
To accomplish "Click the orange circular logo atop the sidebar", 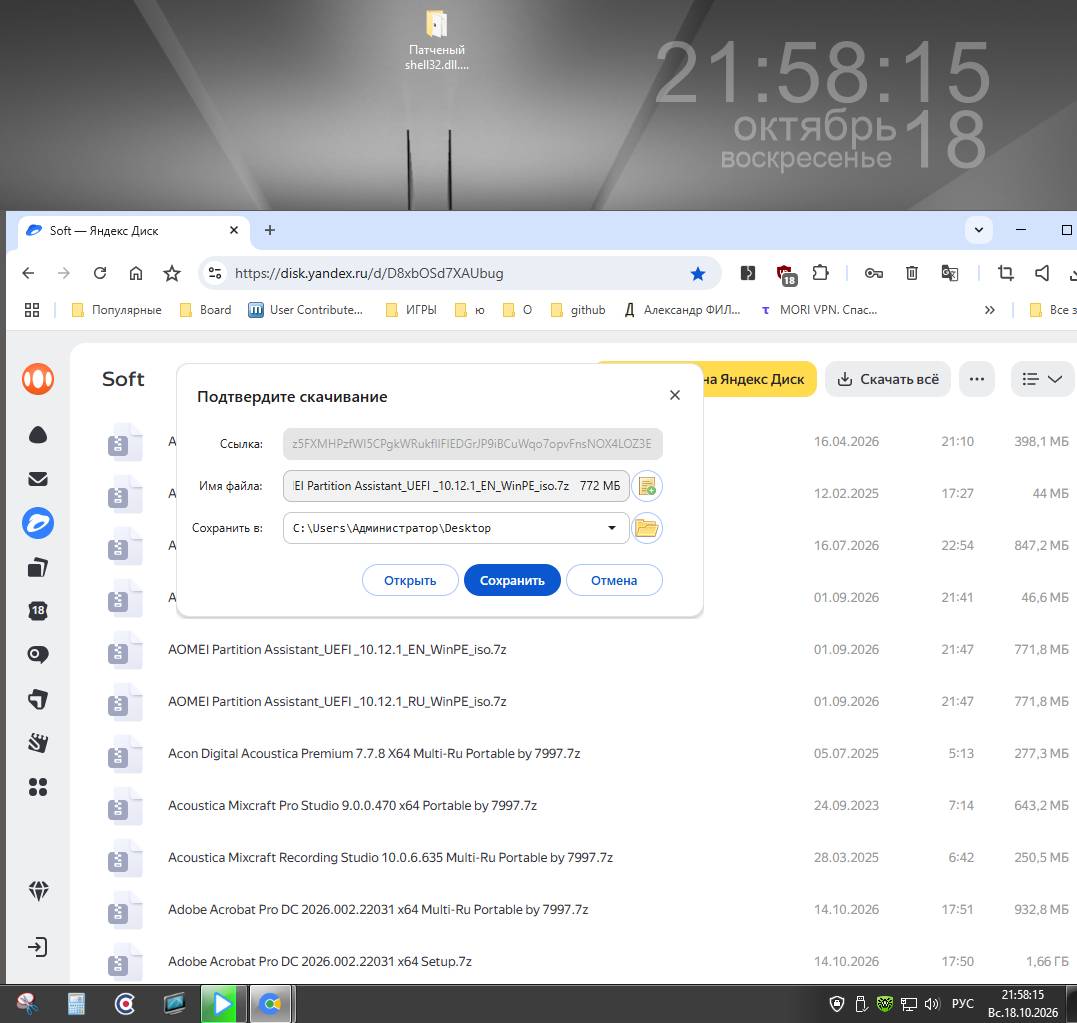I will click(x=38, y=379).
